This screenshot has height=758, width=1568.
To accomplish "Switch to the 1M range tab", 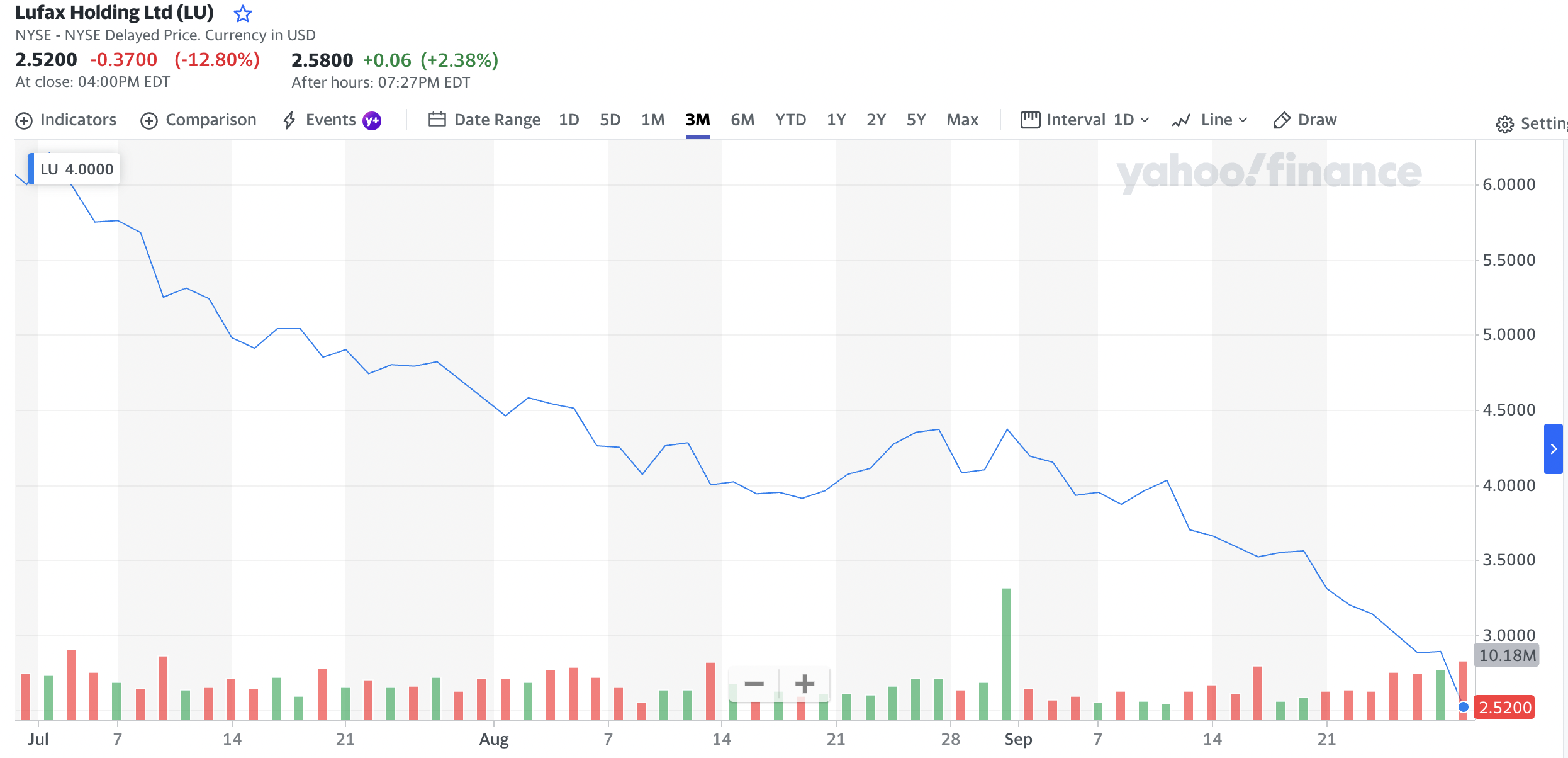I will pos(652,120).
